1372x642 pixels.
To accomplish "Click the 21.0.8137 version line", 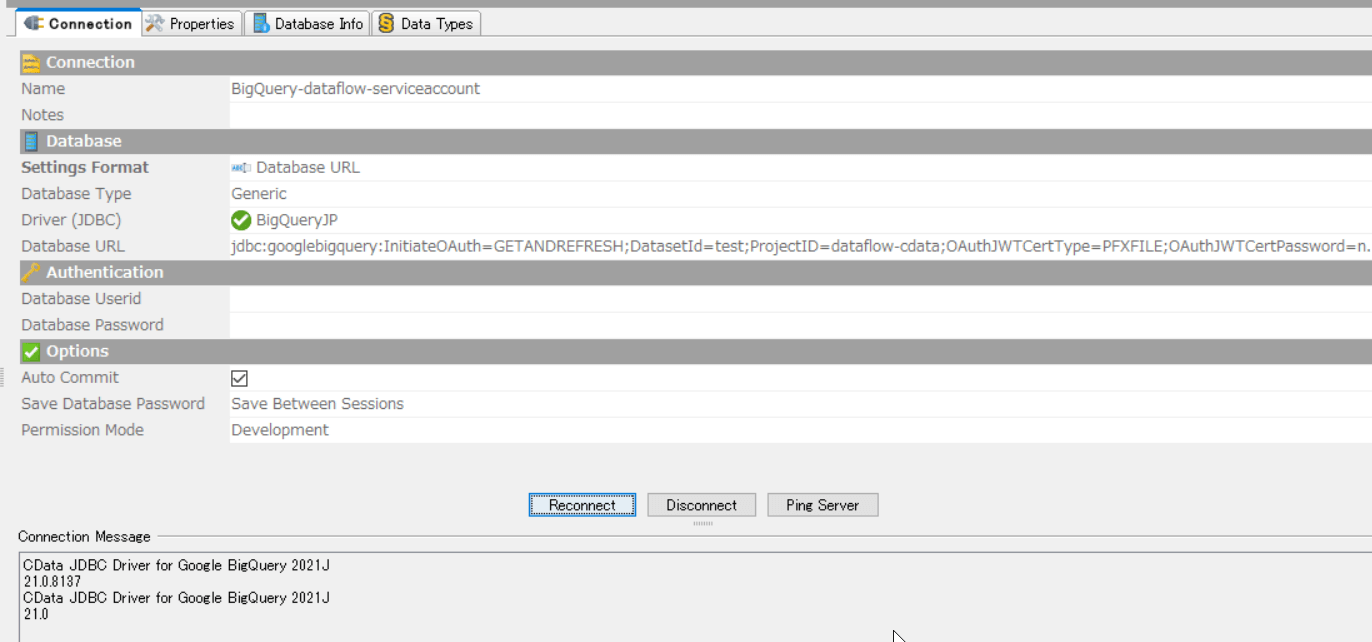I will click(x=52, y=582).
